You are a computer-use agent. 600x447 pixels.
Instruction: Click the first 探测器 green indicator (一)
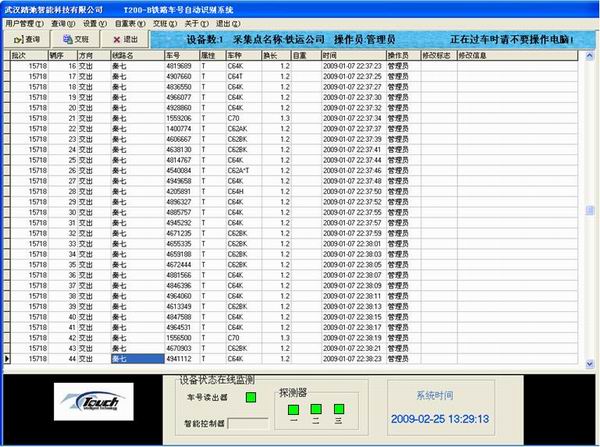[x=292, y=408]
